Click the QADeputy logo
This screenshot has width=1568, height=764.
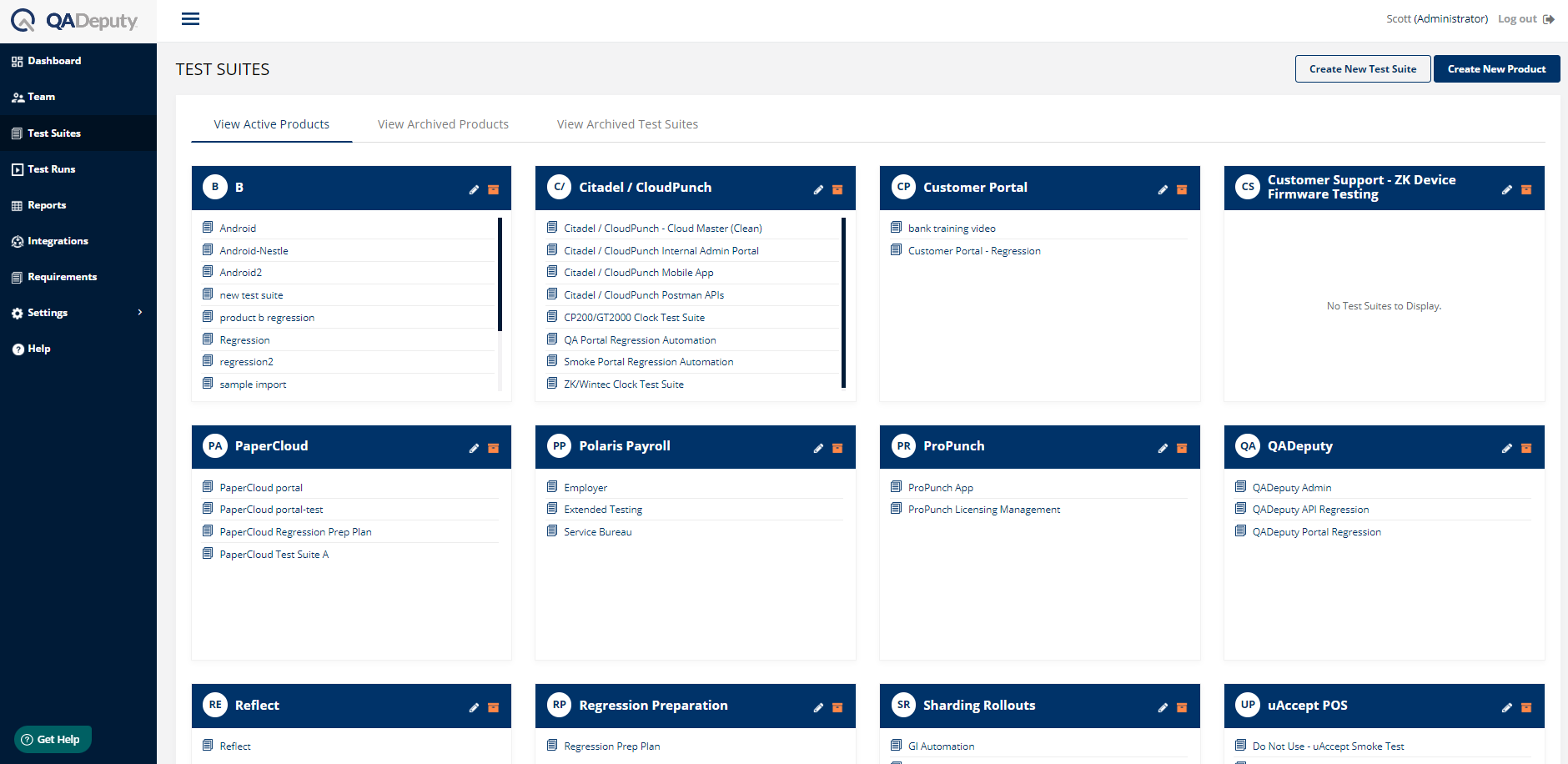pyautogui.click(x=74, y=21)
